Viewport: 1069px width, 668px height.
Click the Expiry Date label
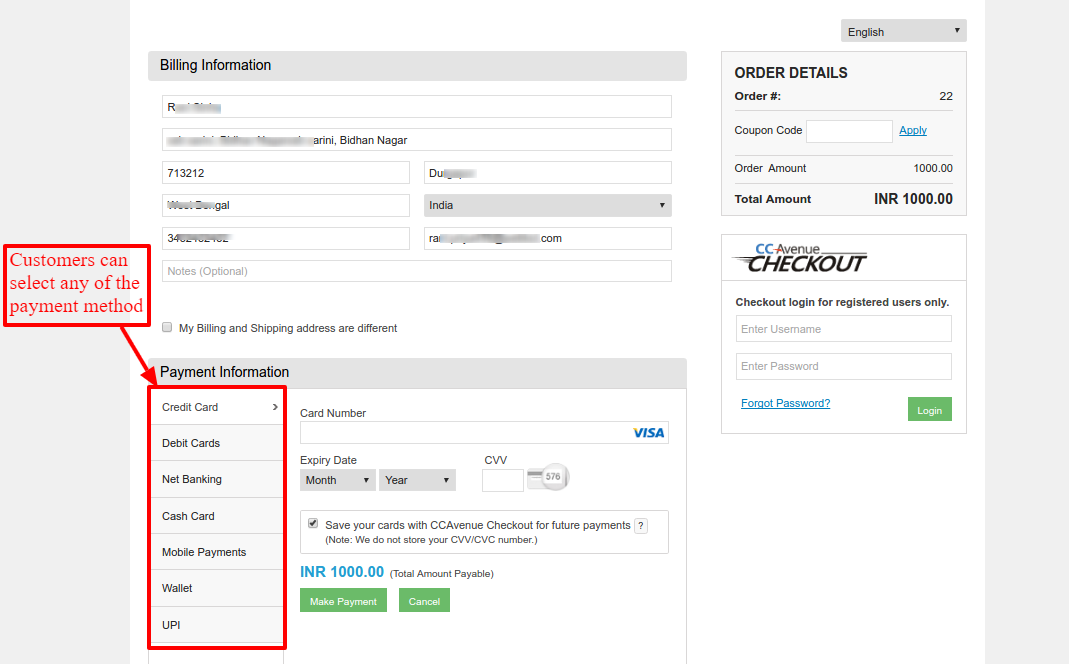click(328, 460)
